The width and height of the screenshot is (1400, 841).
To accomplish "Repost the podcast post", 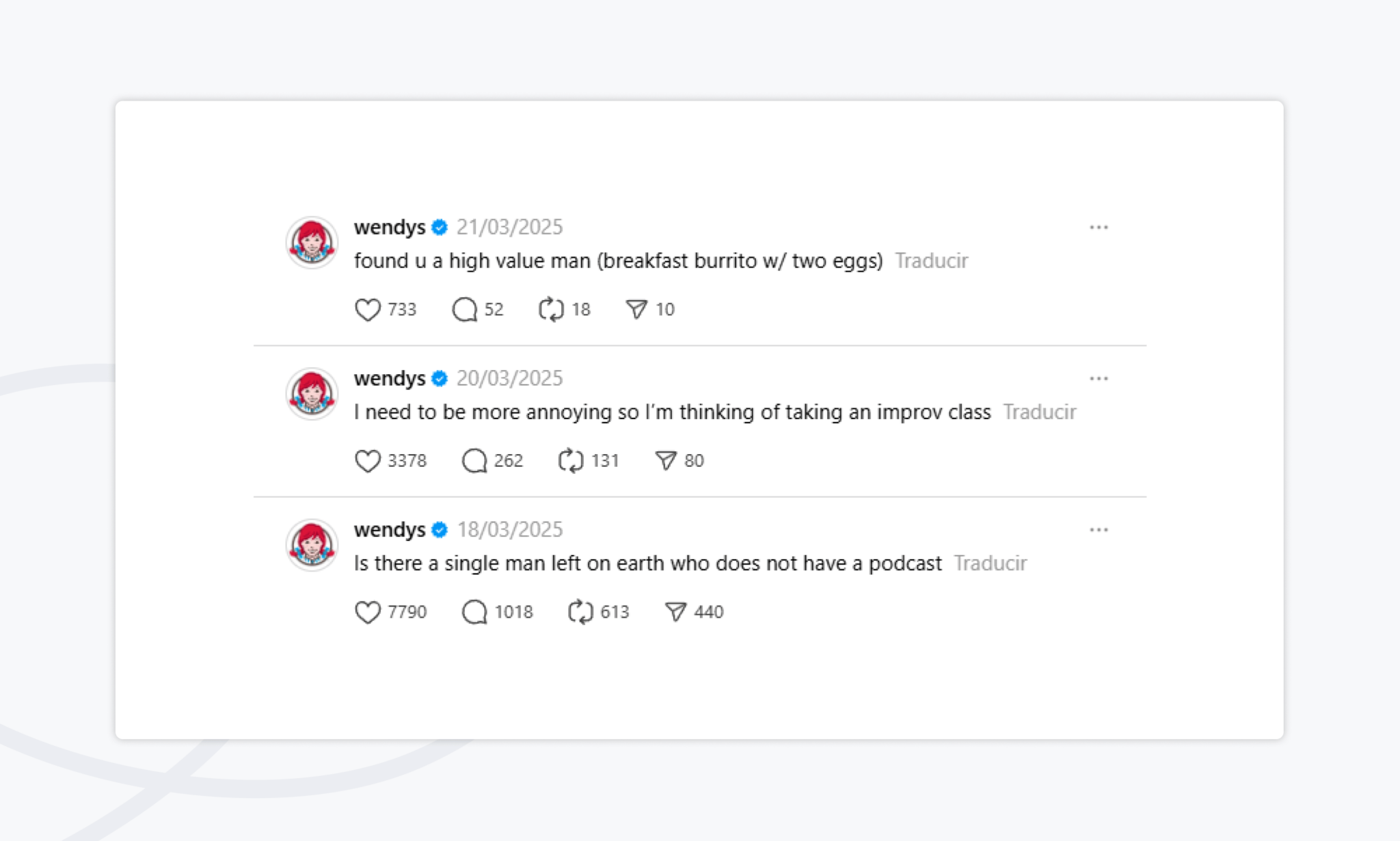I will click(x=580, y=612).
